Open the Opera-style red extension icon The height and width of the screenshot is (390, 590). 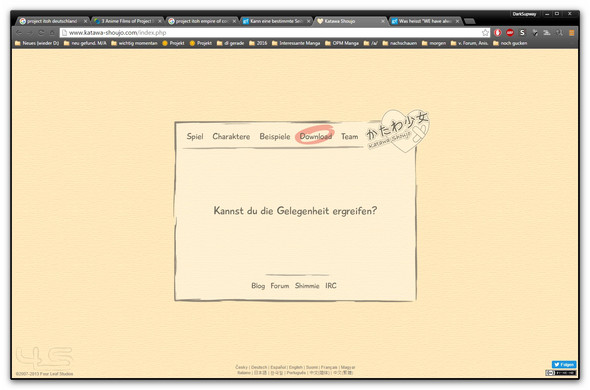click(497, 33)
